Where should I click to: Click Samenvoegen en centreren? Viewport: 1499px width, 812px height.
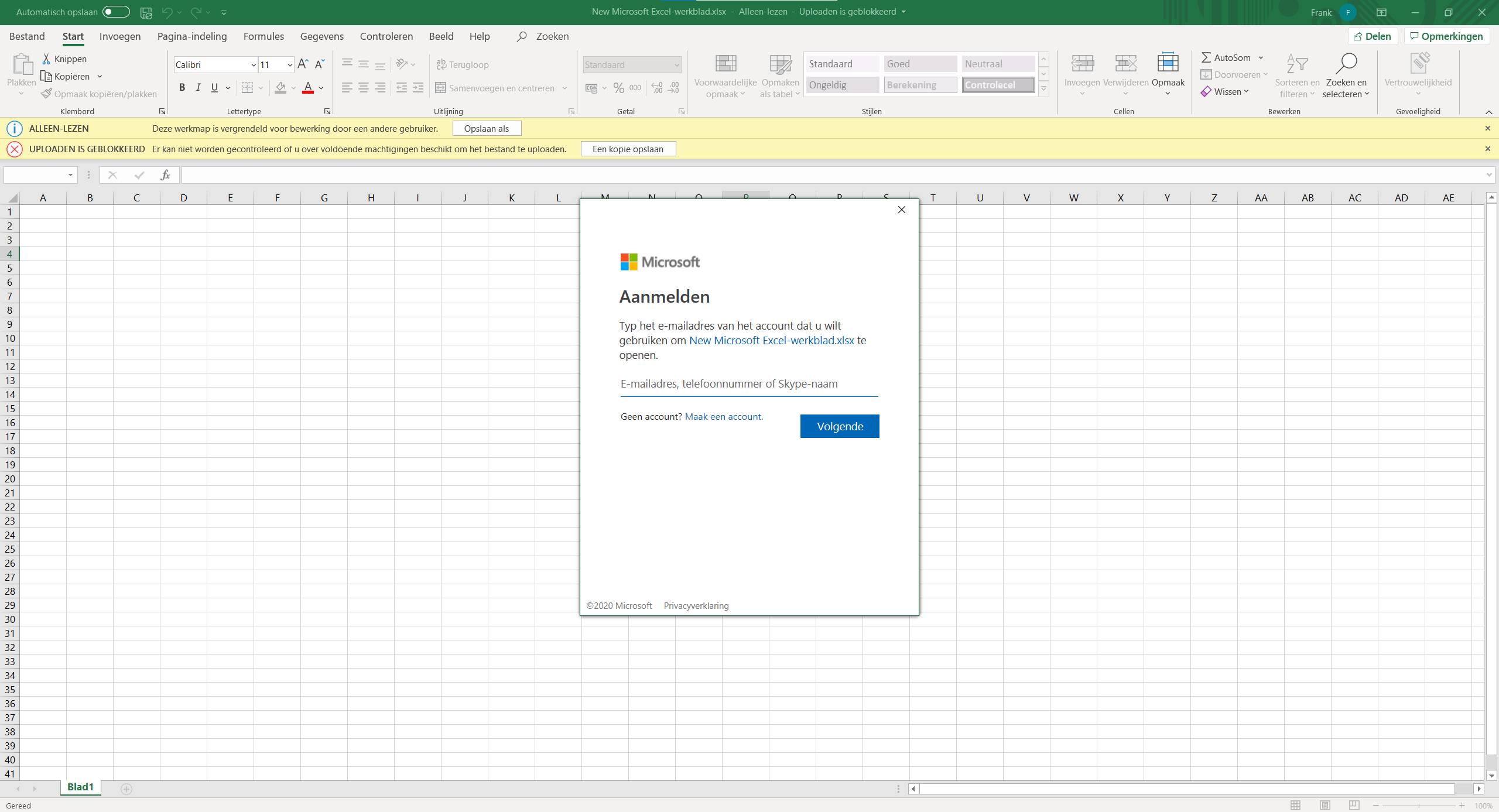coord(495,88)
